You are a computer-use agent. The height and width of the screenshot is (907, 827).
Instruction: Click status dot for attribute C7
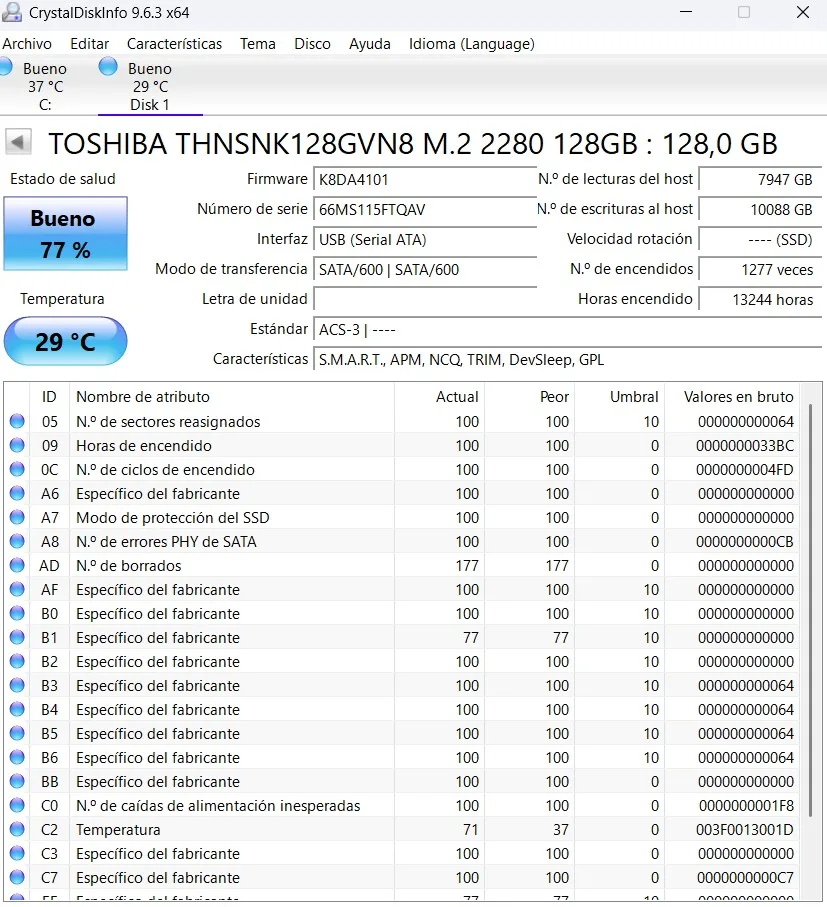pyautogui.click(x=17, y=877)
